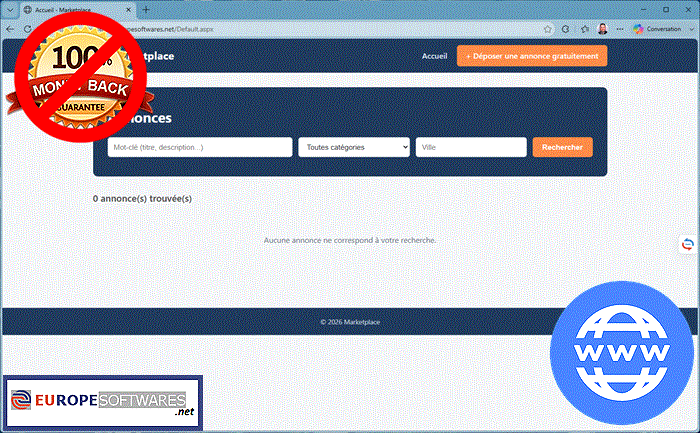The image size is (700, 433).
Task: Click the Rechercher button
Action: click(562, 147)
